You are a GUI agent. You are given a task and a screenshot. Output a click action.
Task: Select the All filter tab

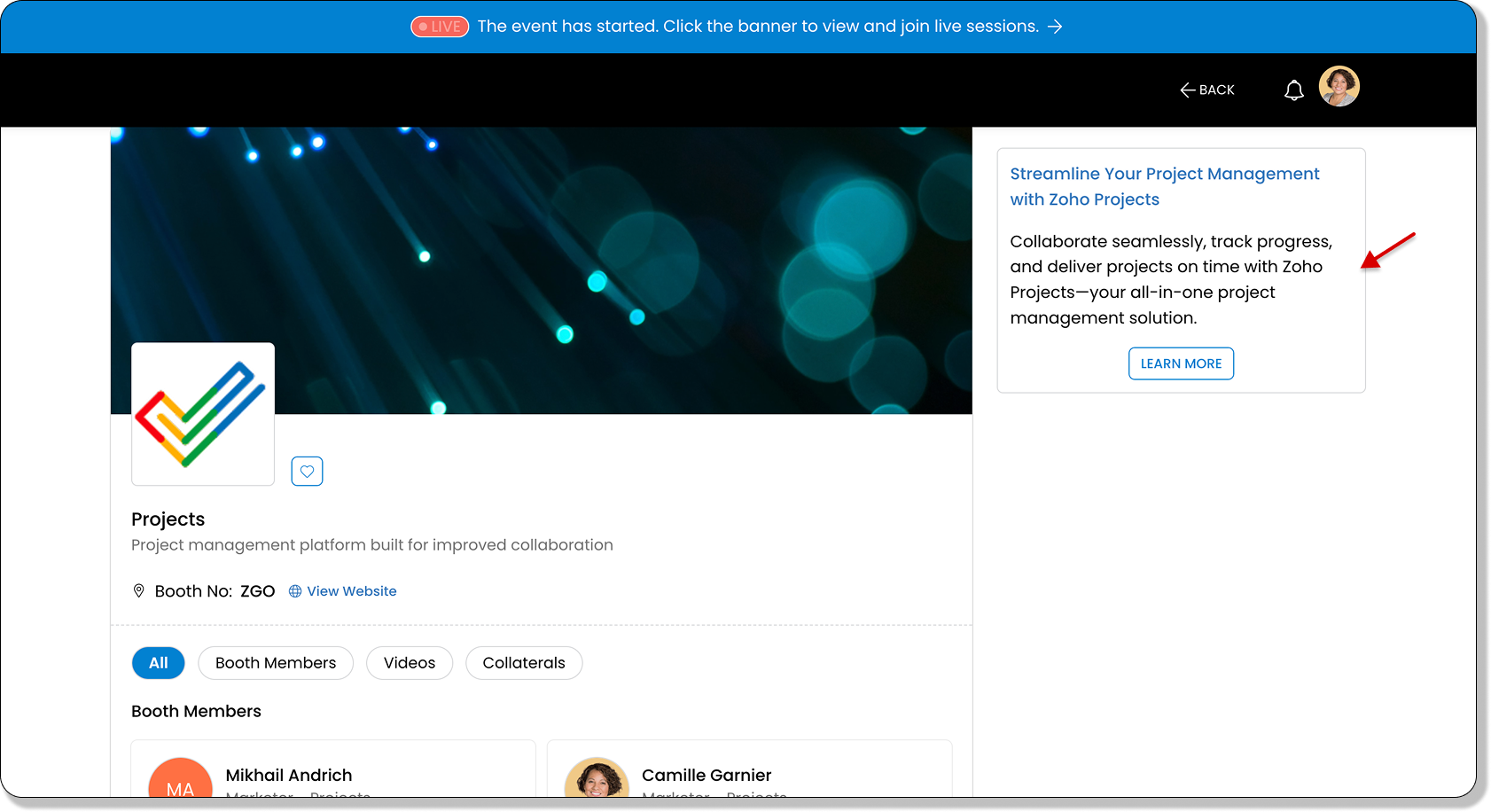(x=159, y=663)
